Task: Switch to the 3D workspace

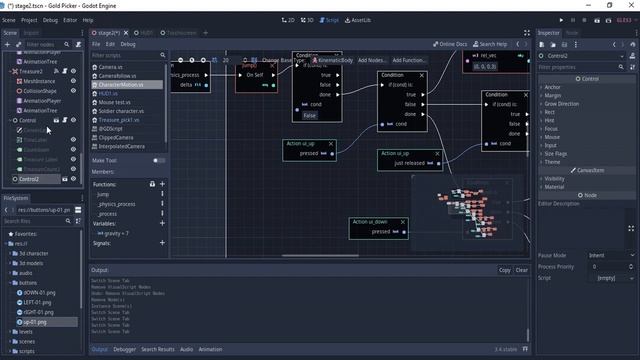Action: 307,20
